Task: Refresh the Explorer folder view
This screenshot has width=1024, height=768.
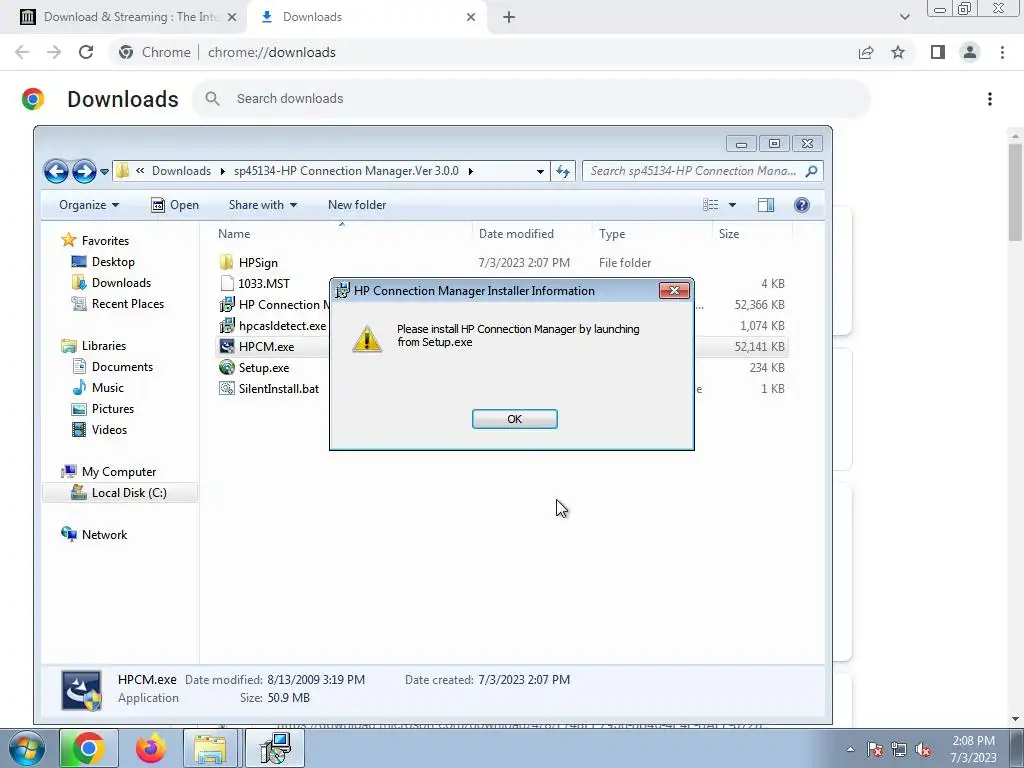Action: (563, 172)
